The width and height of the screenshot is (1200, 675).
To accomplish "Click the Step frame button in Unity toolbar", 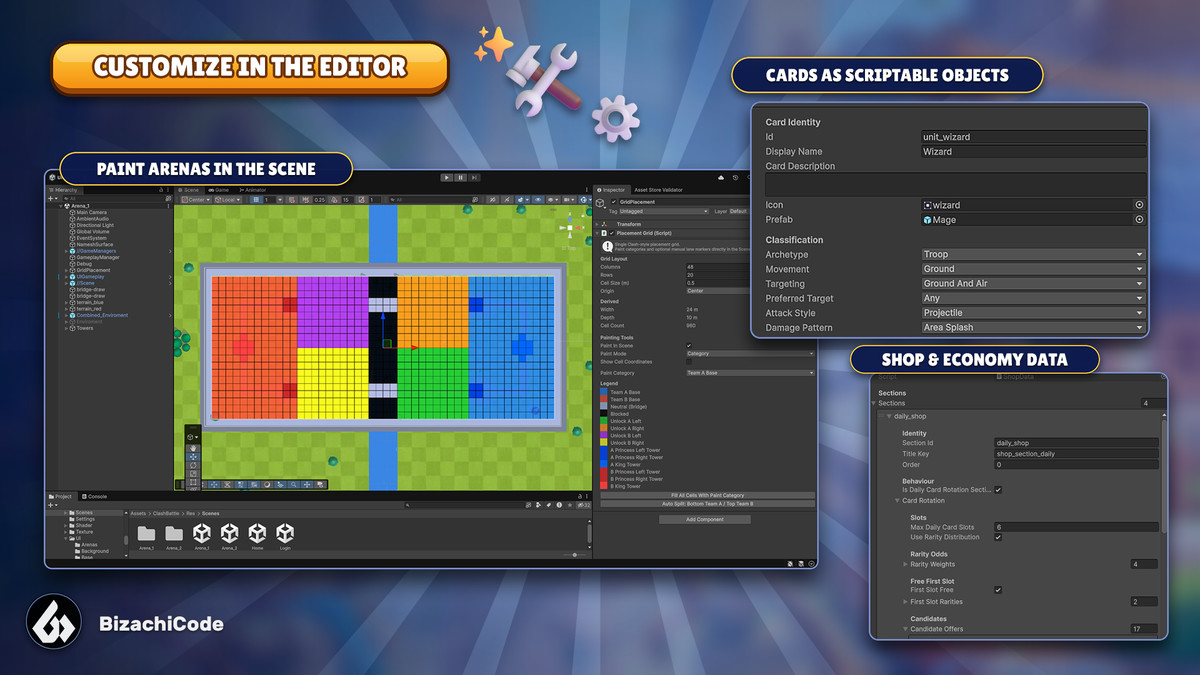I will [474, 177].
